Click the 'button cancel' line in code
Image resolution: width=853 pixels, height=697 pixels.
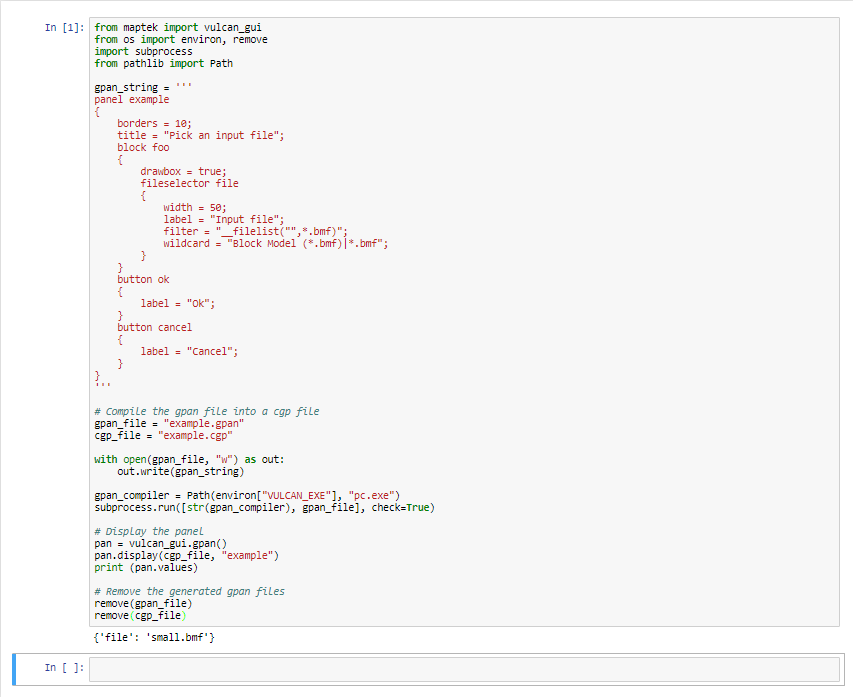coord(154,328)
